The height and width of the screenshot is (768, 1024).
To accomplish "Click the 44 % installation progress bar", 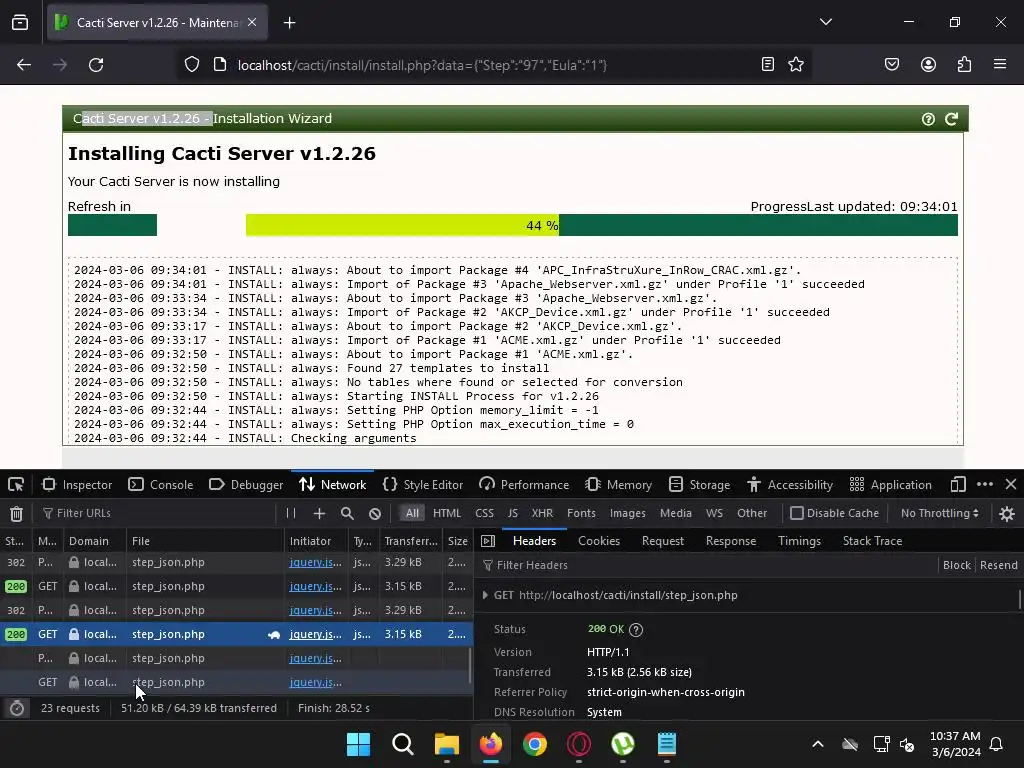I will 601,225.
